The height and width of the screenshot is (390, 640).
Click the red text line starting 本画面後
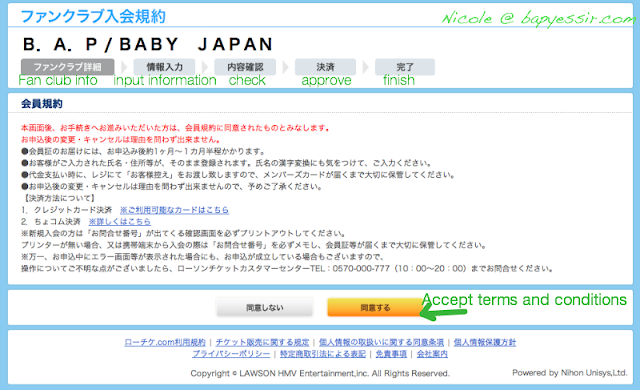pos(176,128)
